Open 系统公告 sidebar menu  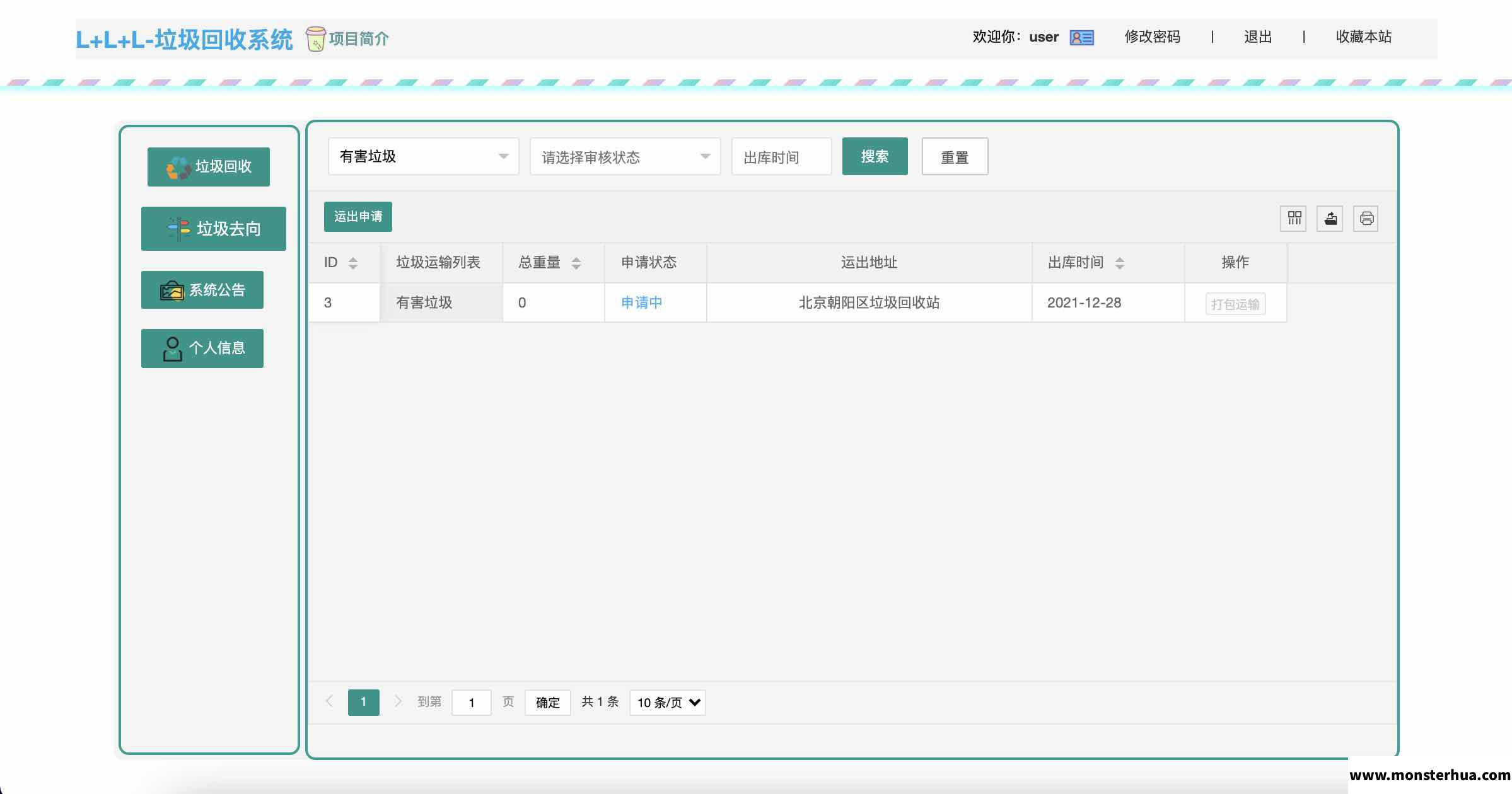[202, 290]
